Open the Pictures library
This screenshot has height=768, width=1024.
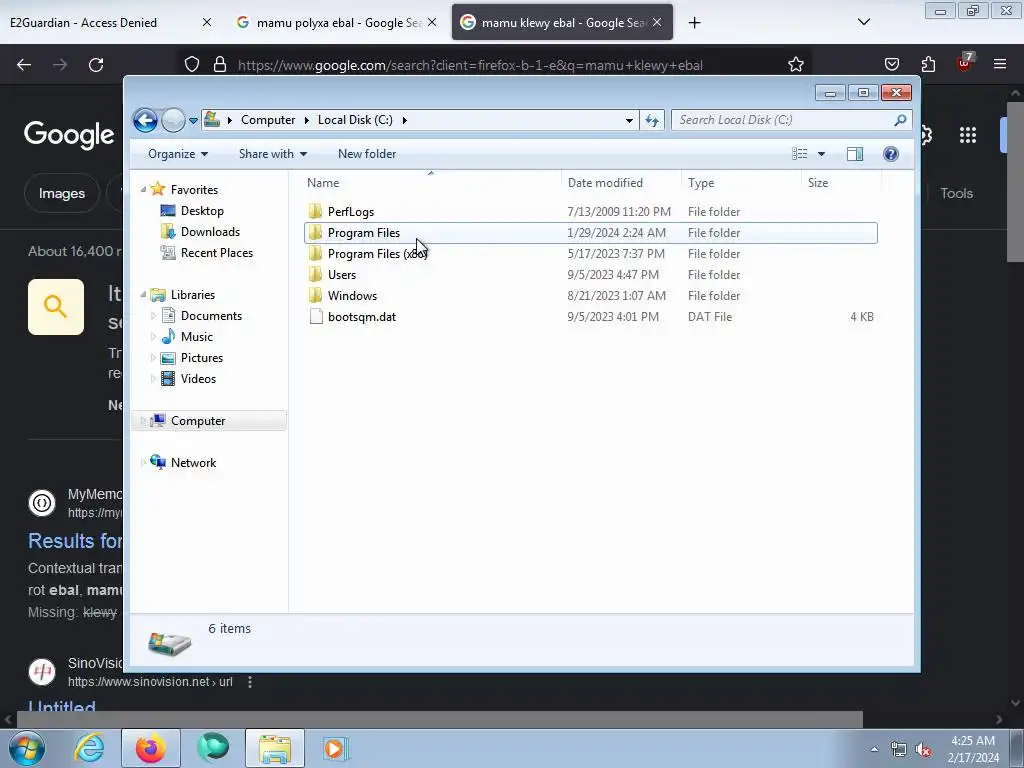201,358
